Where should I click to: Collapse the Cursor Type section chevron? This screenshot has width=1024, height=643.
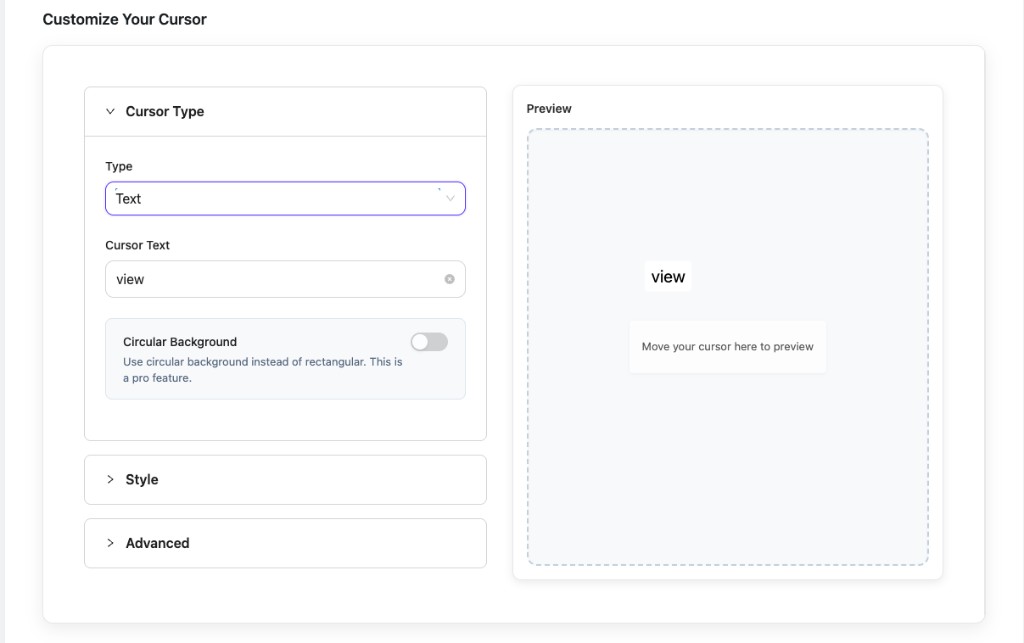click(110, 112)
